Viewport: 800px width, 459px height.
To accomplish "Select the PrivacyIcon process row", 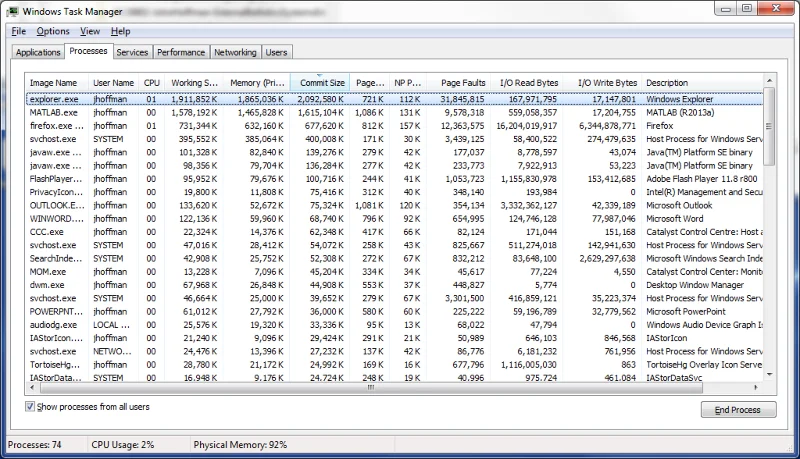I will [394, 192].
